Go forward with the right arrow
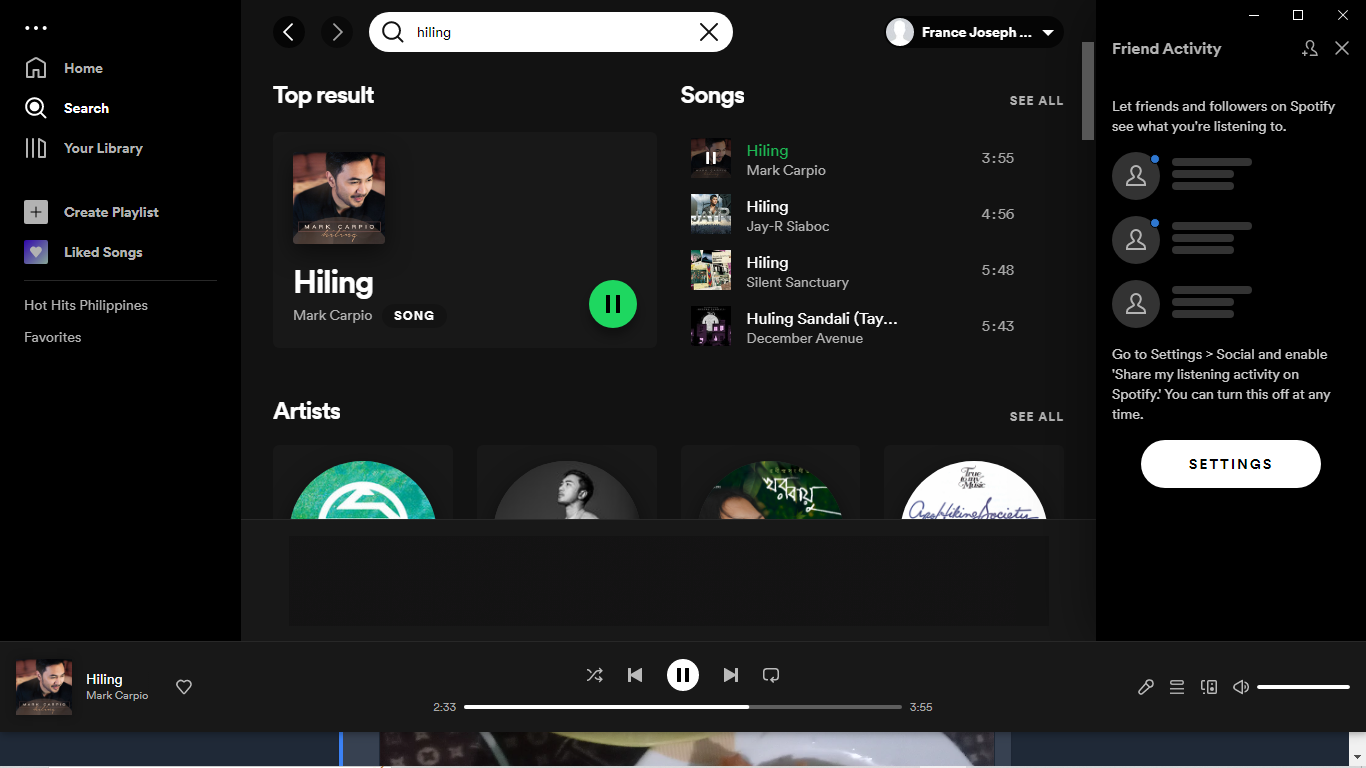 click(337, 32)
